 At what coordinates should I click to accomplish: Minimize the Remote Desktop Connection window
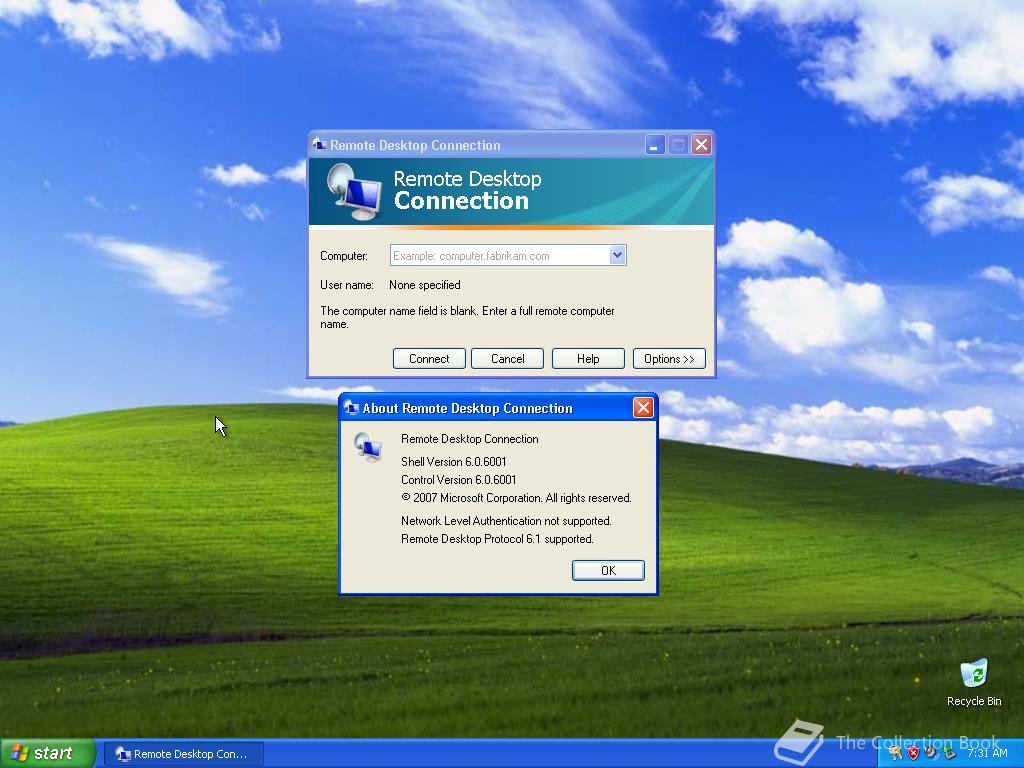tap(654, 144)
